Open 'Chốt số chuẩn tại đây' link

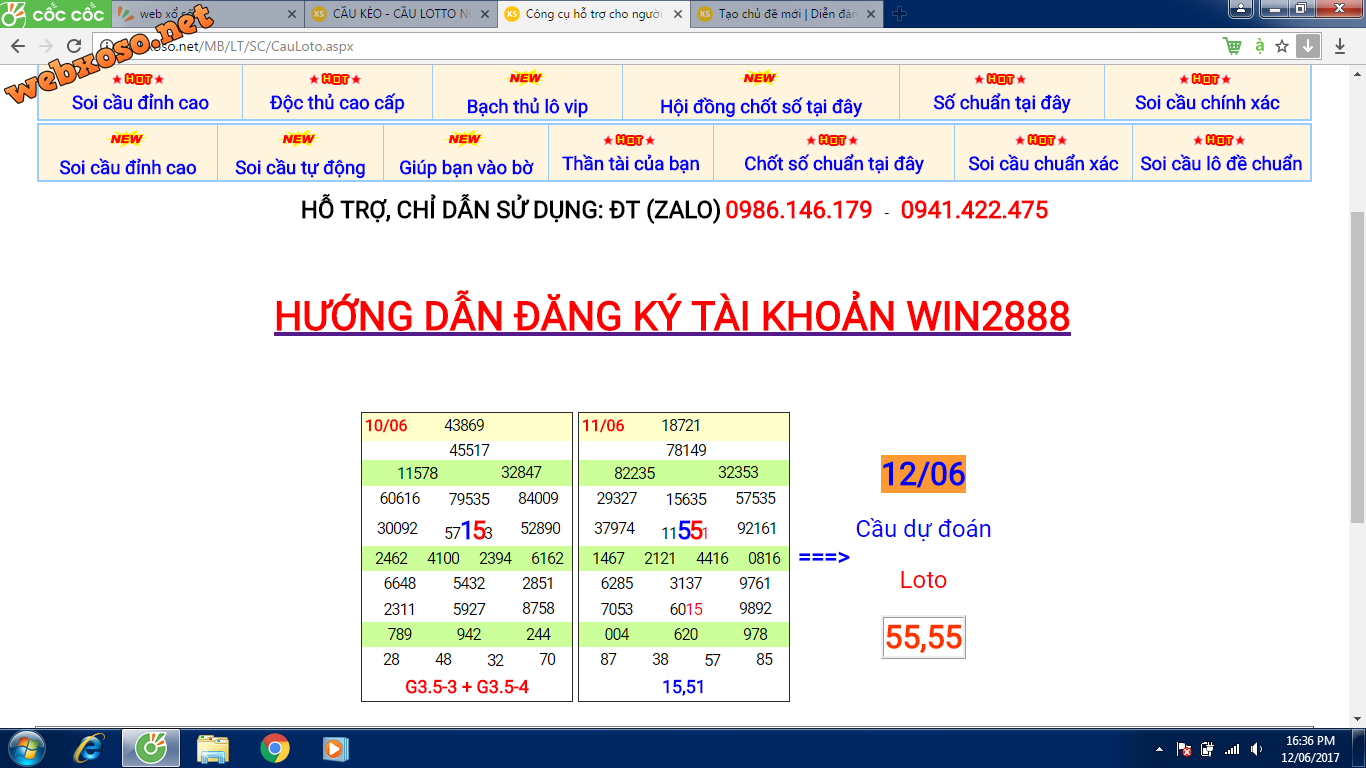pyautogui.click(x=834, y=163)
